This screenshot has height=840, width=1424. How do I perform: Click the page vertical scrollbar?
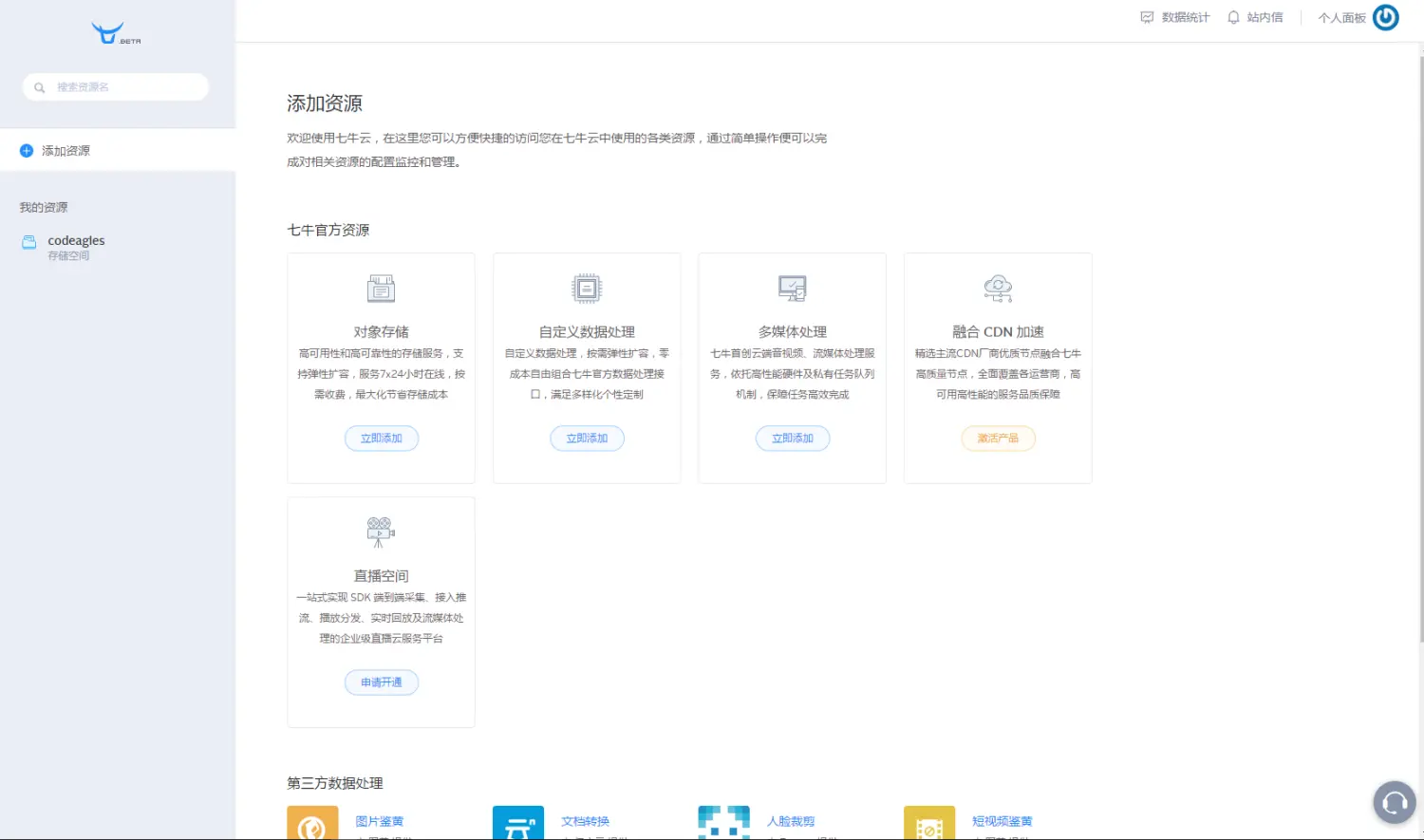click(1421, 351)
